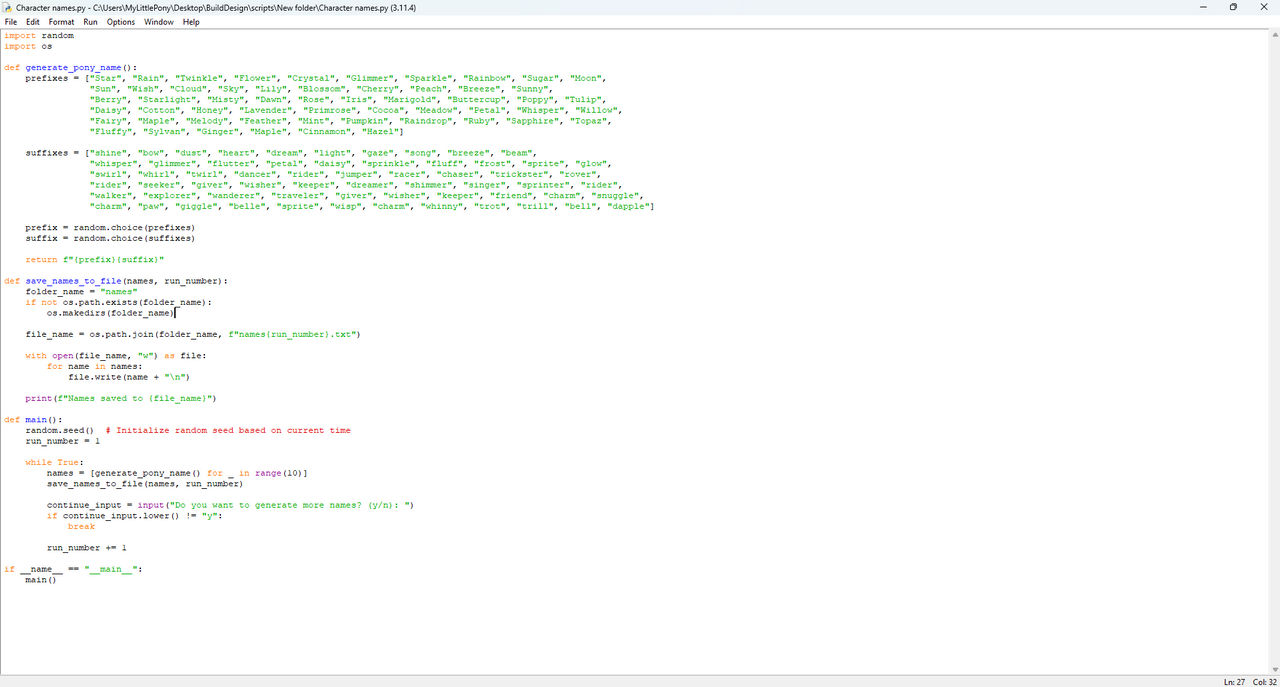1280x687 pixels.
Task: Click the "Twinkle" prefix string
Action: click(199, 78)
